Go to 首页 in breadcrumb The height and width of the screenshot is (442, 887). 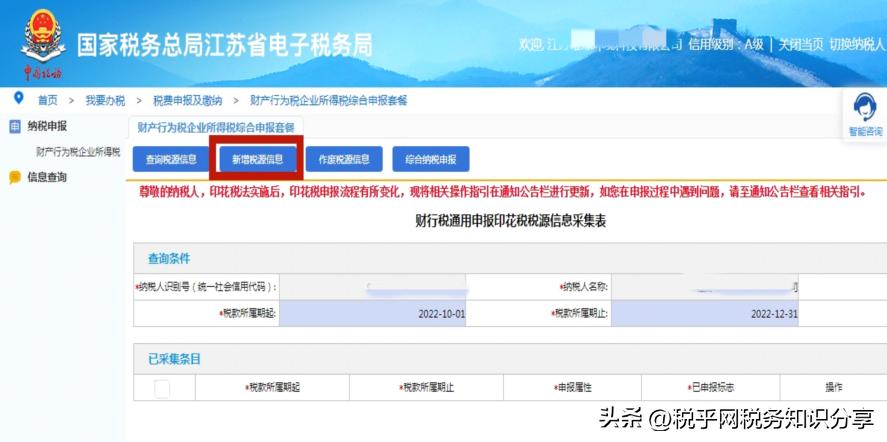point(48,101)
